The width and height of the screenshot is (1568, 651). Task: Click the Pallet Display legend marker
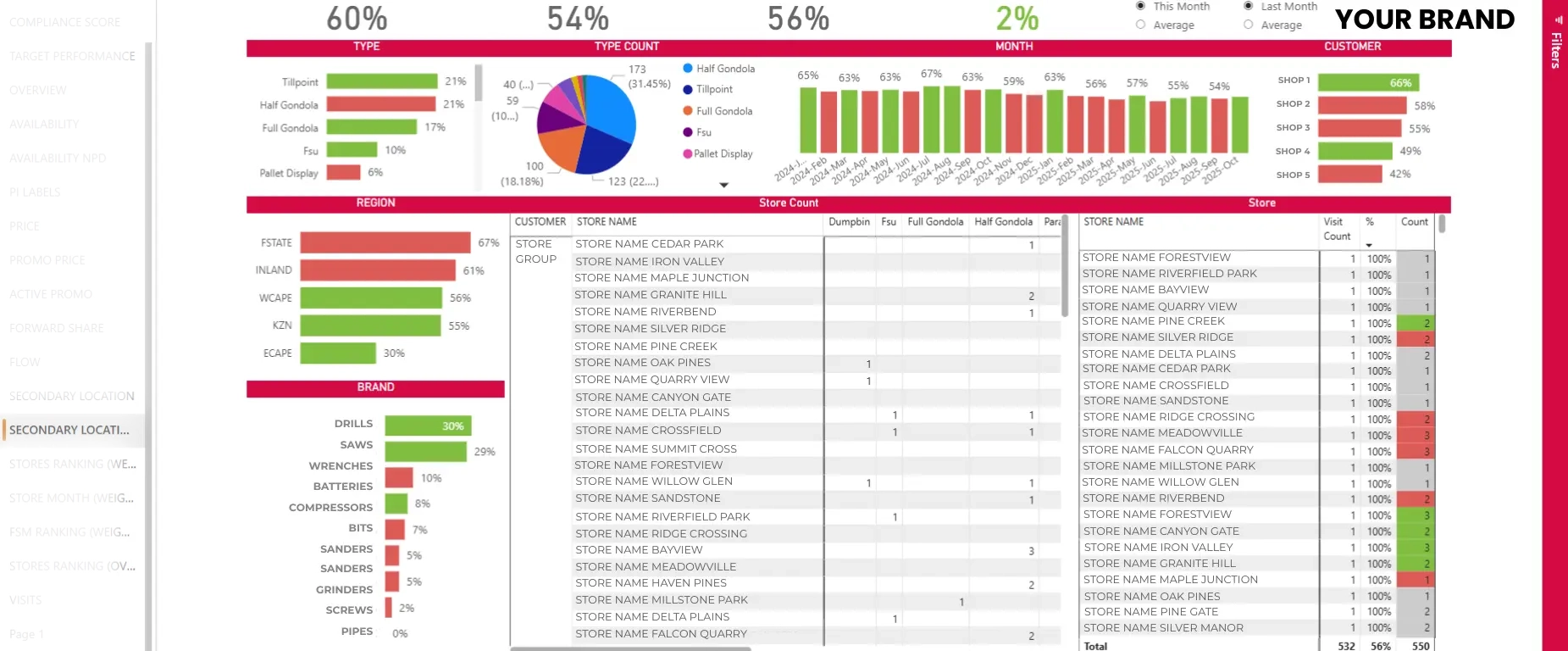(x=688, y=153)
